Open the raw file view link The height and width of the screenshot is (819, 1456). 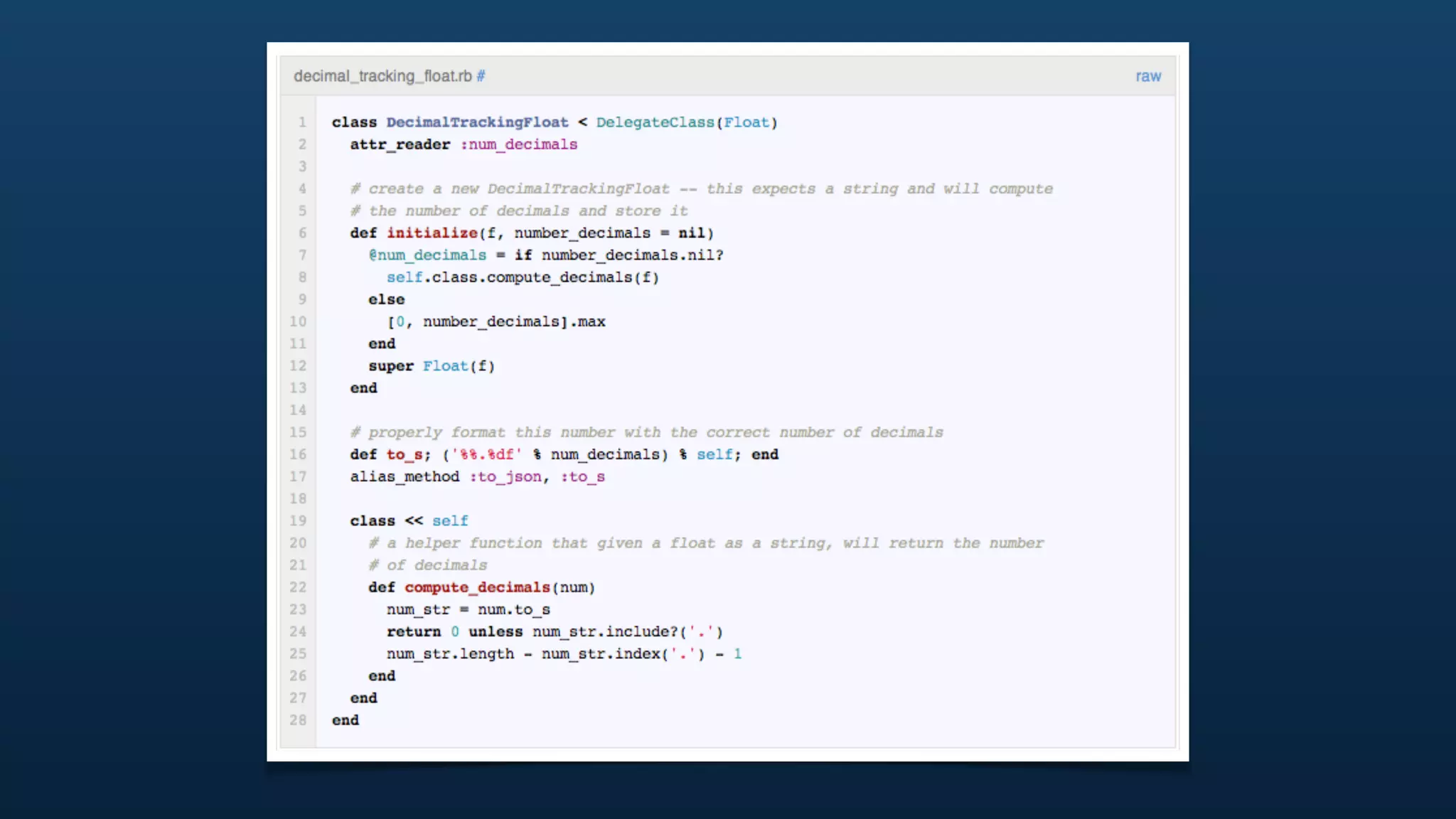coord(1147,76)
